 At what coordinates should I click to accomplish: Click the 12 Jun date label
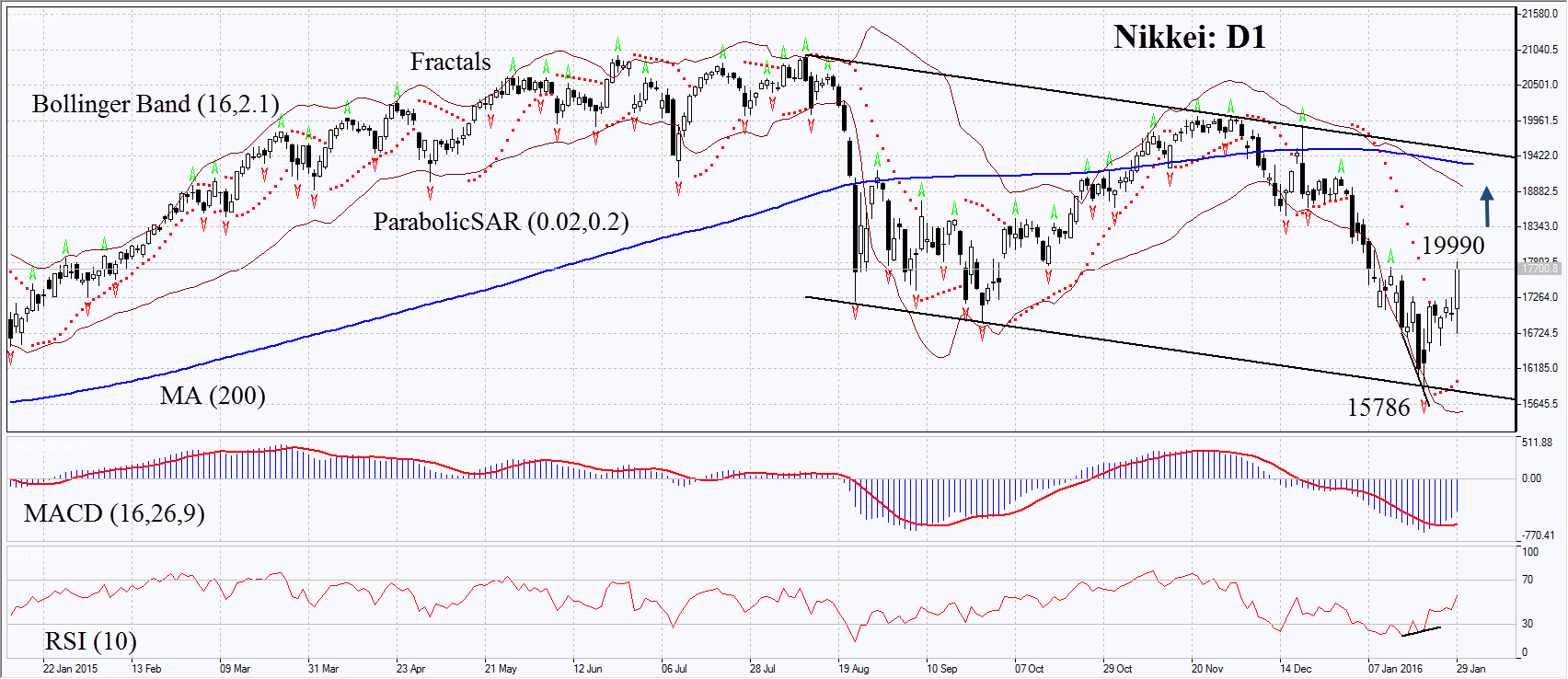click(587, 669)
